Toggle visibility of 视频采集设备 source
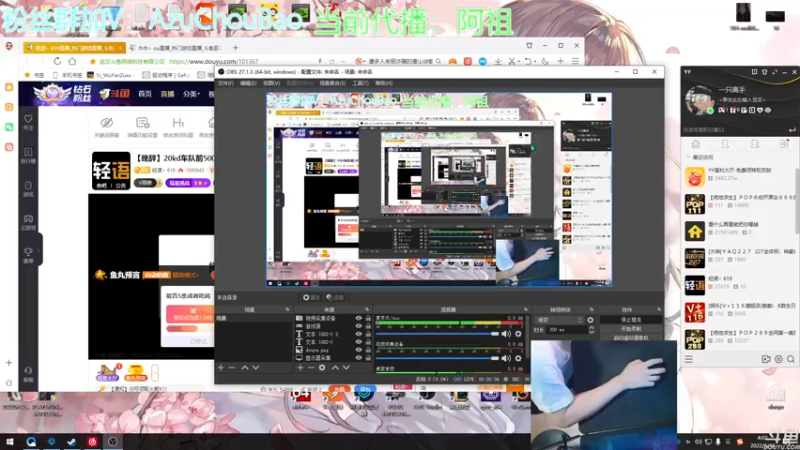Screen dimensions: 800x450 click(x=359, y=318)
